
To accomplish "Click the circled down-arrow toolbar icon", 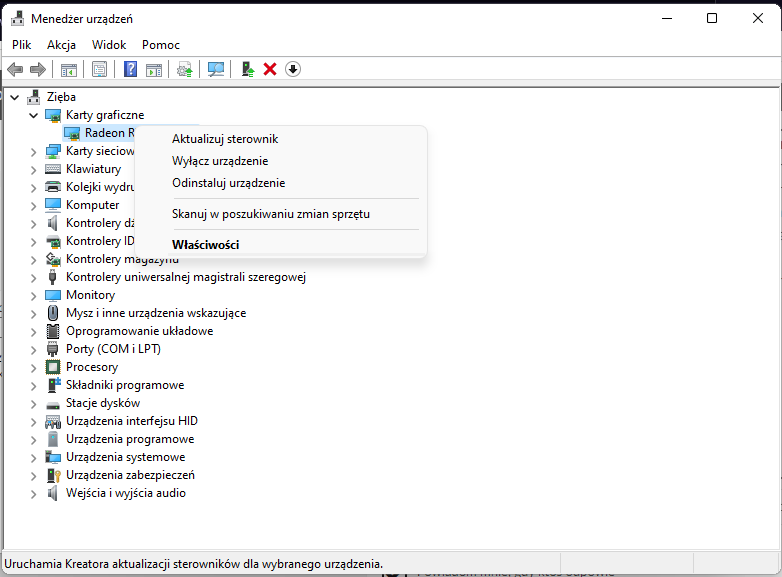I will pos(293,69).
